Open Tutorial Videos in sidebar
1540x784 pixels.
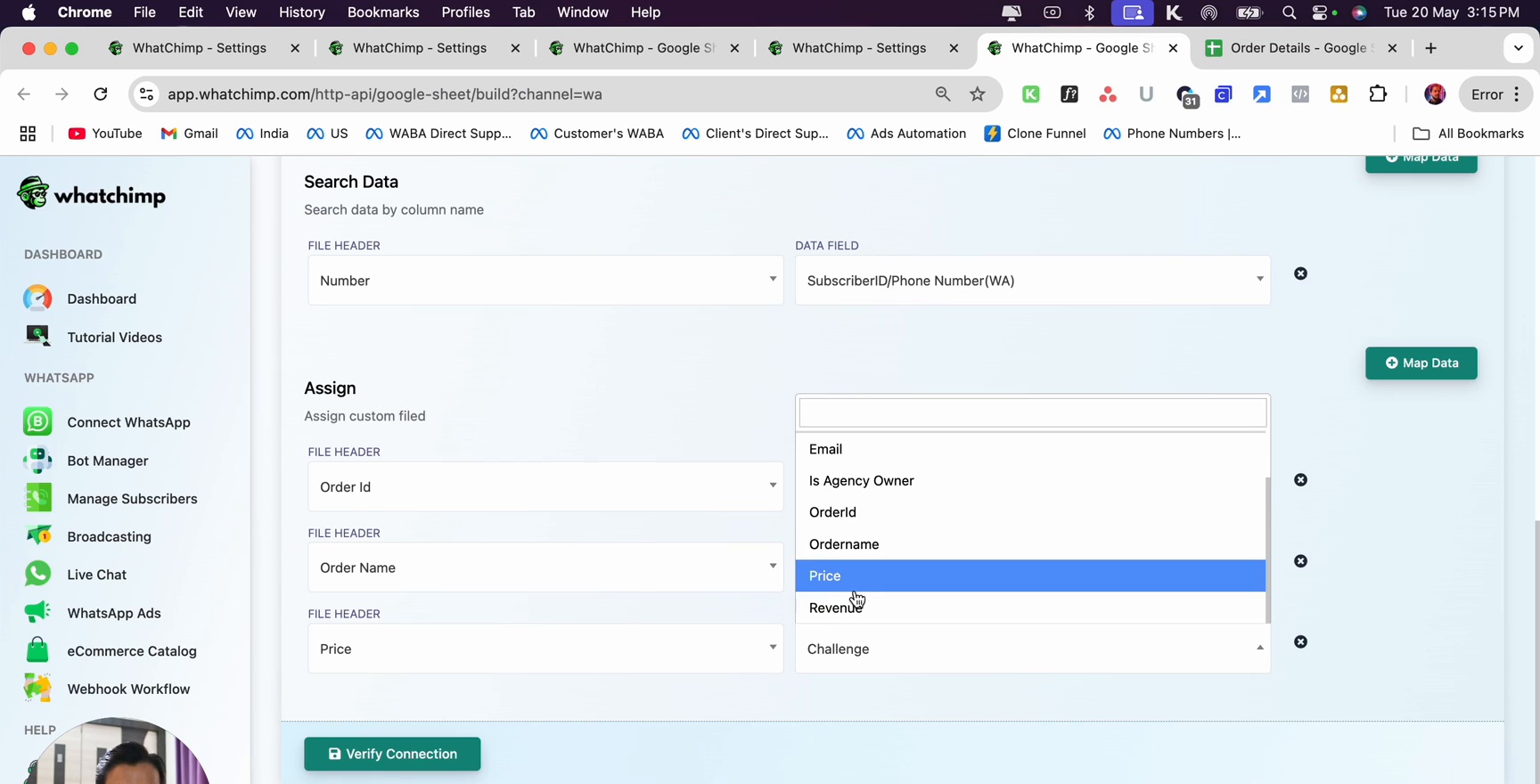pyautogui.click(x=93, y=337)
